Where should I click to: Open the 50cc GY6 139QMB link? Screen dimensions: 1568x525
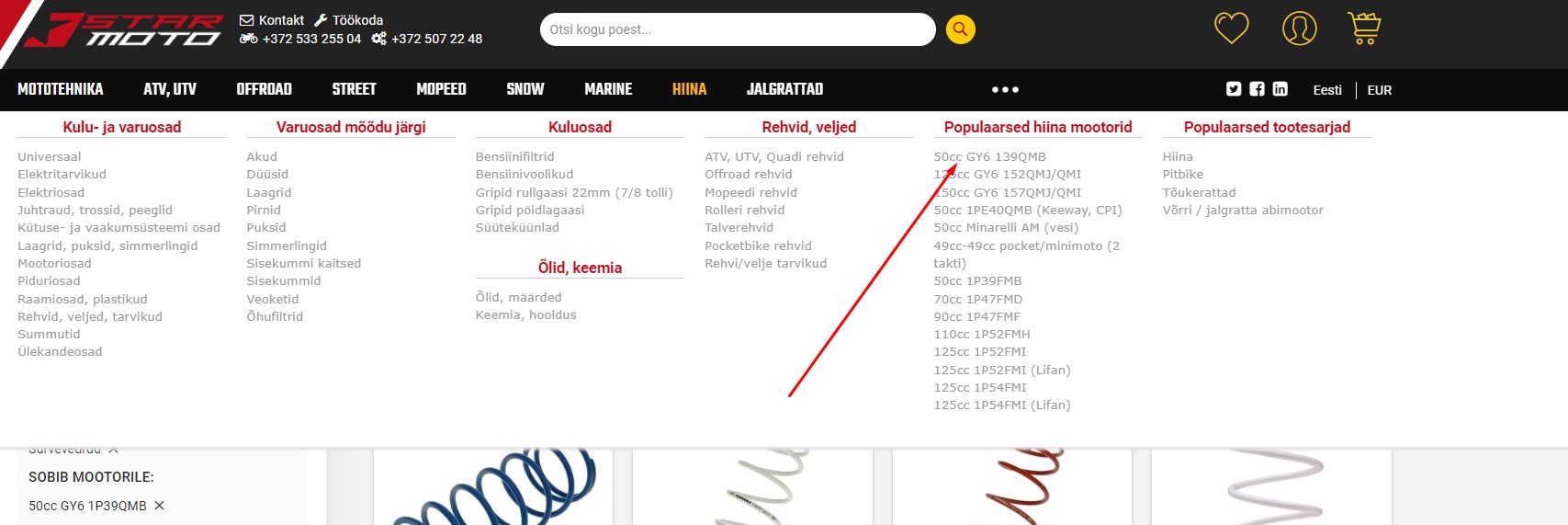click(989, 157)
